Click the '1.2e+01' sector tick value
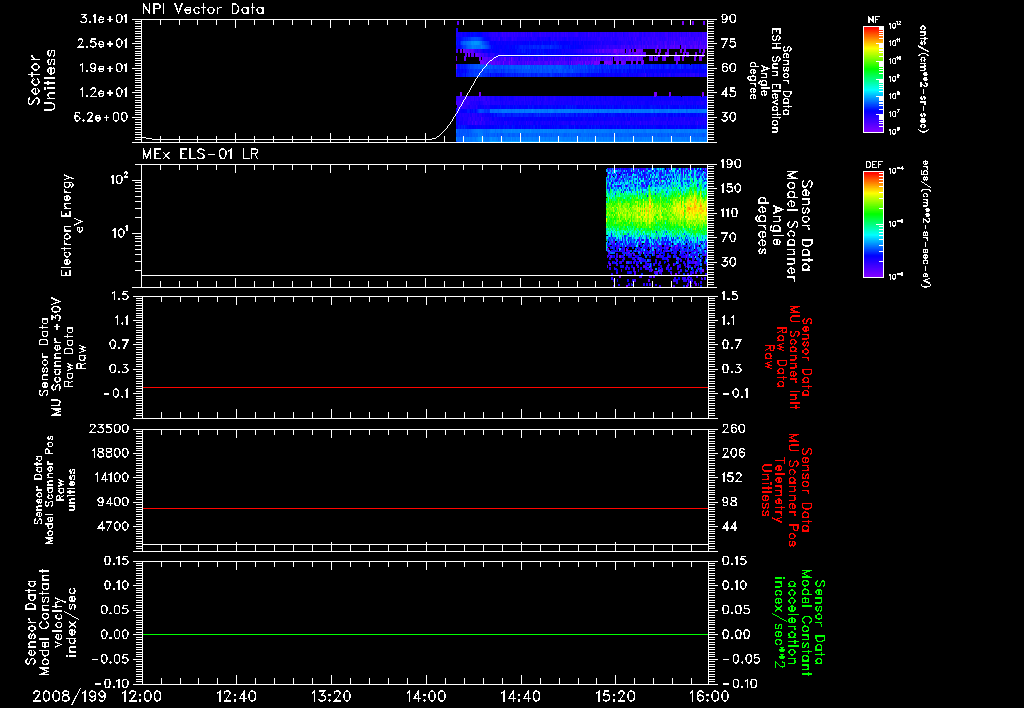This screenshot has height=708, width=1024. [104, 93]
